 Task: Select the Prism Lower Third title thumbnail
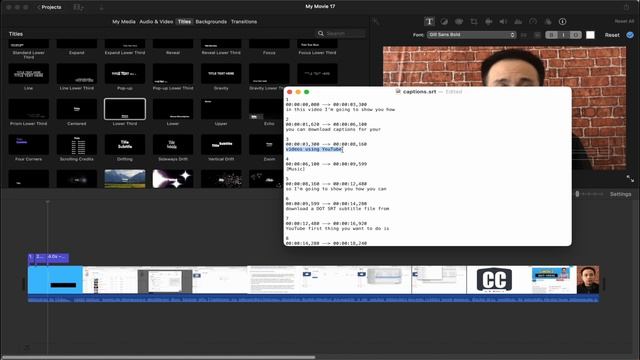[x=29, y=109]
